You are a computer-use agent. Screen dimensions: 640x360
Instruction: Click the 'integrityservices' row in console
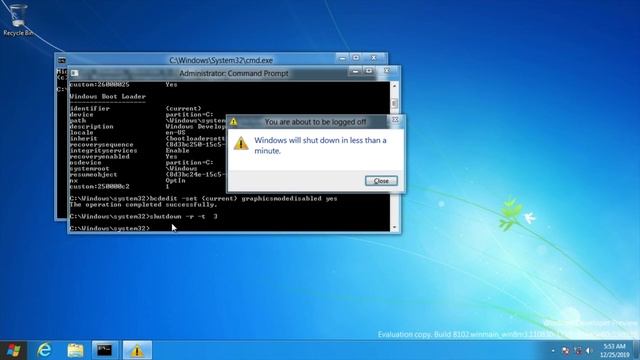129,151
